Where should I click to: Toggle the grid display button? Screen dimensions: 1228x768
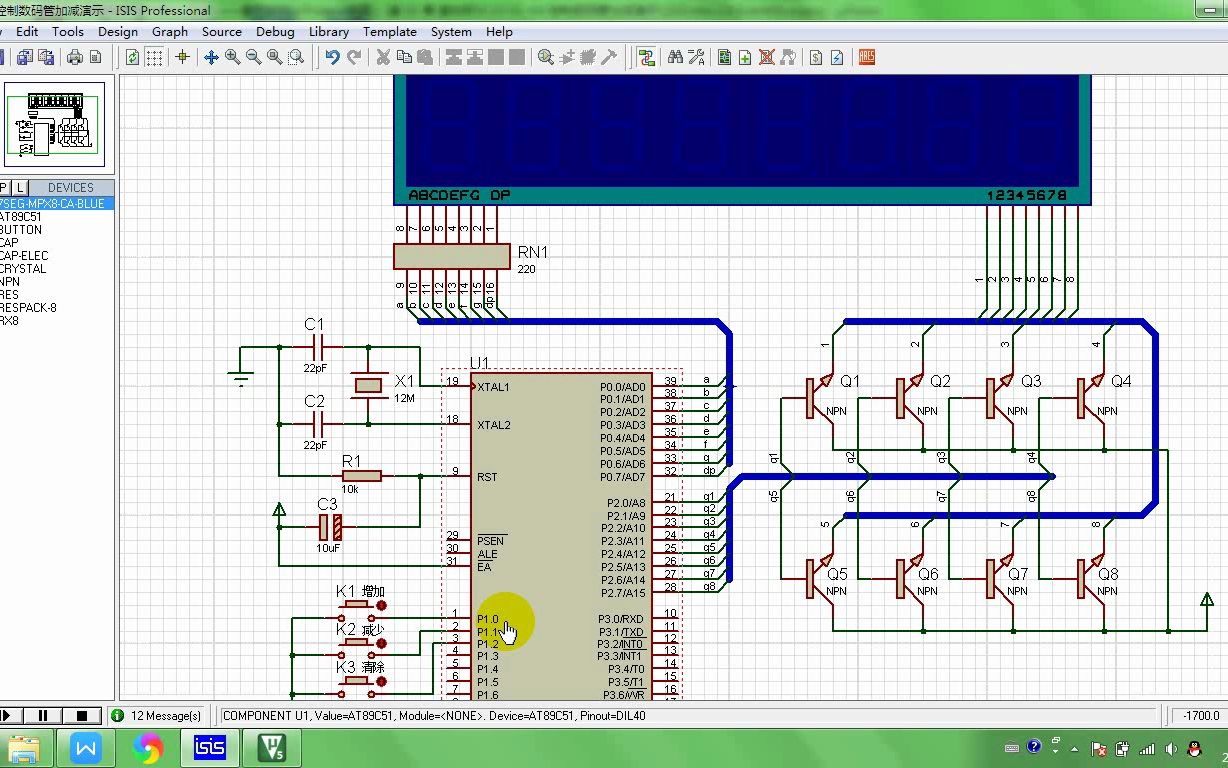click(154, 57)
